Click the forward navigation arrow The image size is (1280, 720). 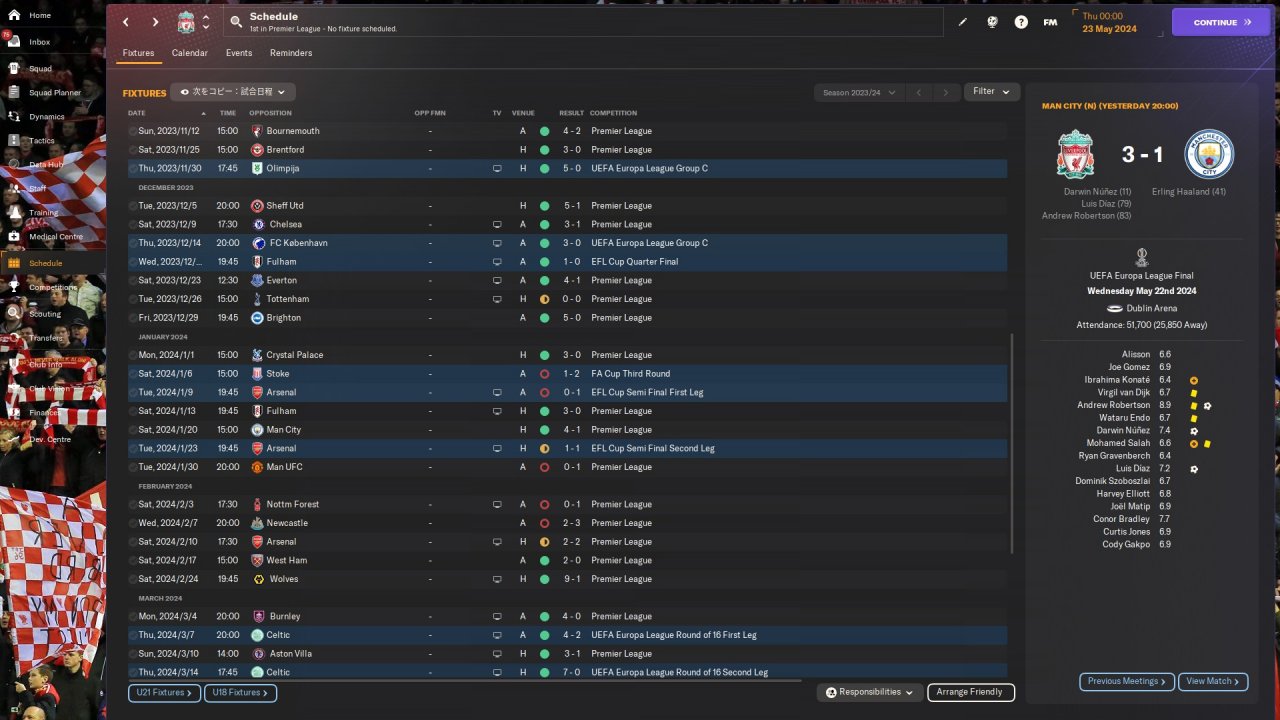(x=155, y=22)
